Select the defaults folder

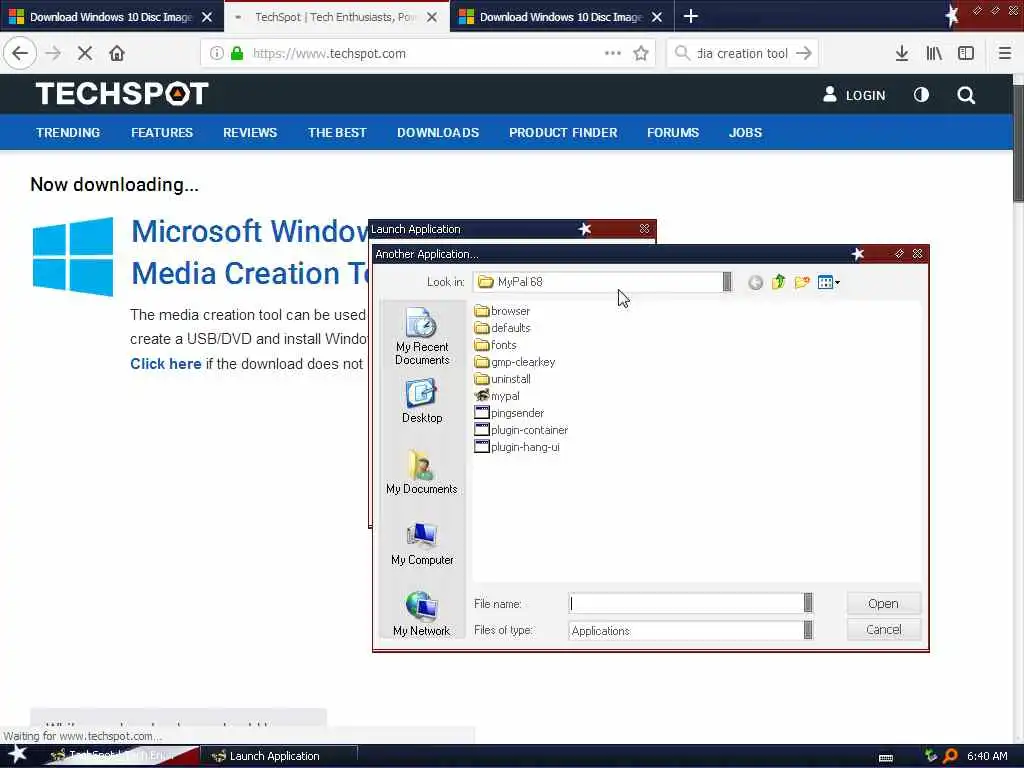pyautogui.click(x=502, y=328)
